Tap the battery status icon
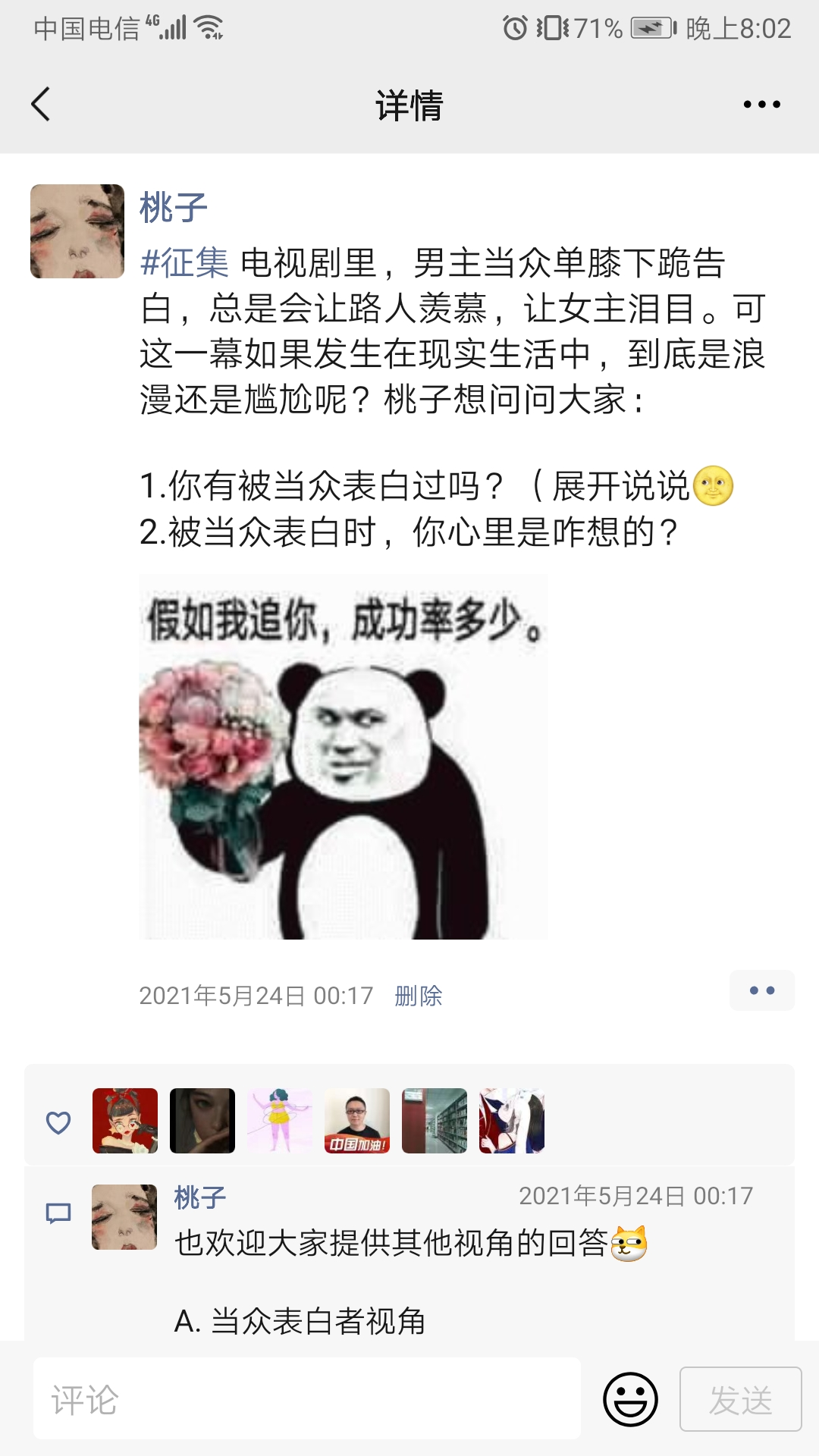The image size is (819, 1456). [x=654, y=28]
